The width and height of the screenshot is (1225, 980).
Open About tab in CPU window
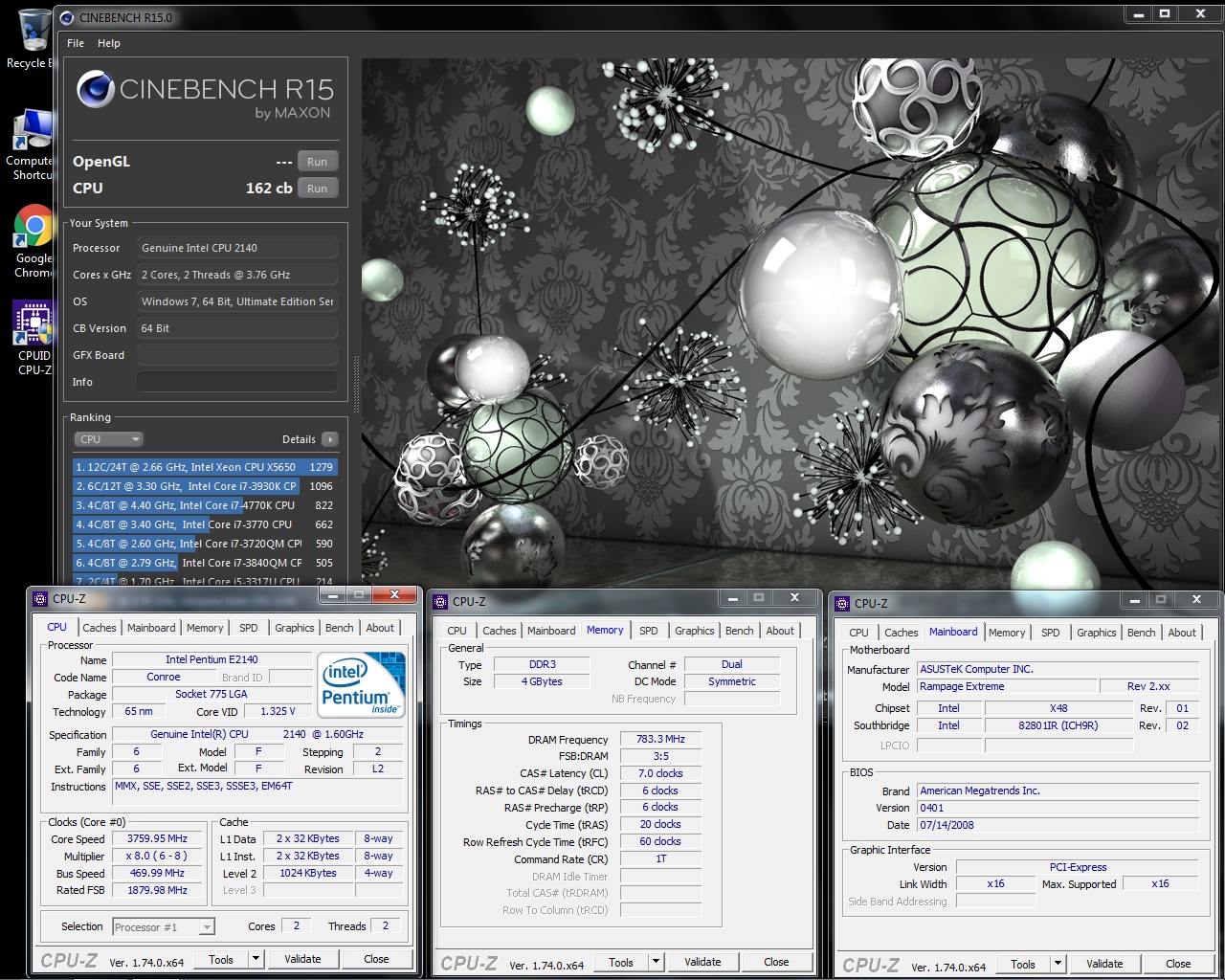click(x=380, y=628)
